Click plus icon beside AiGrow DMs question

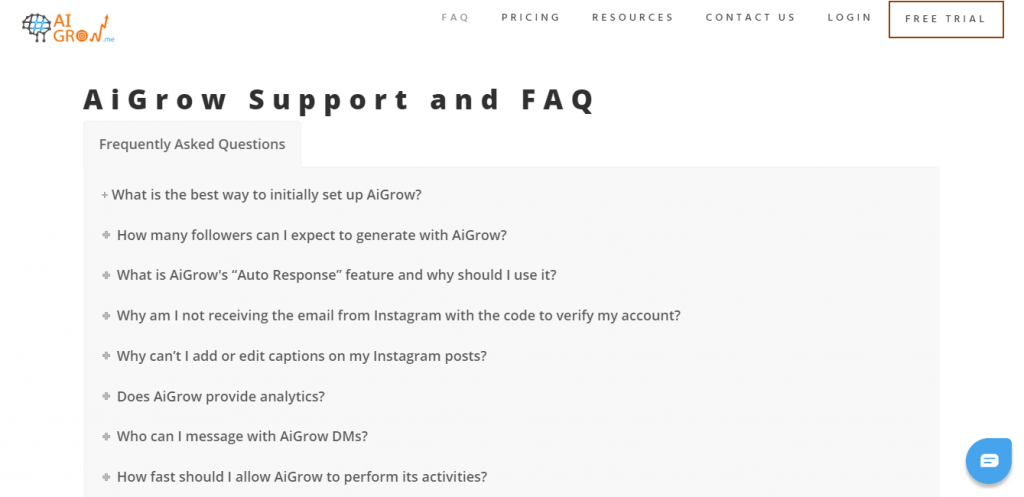[106, 437]
